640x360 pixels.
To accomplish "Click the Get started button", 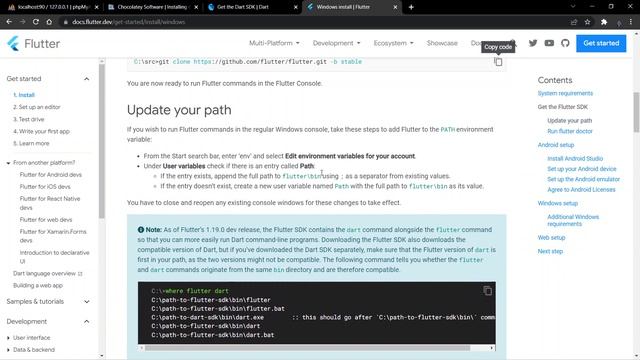I will [601, 43].
